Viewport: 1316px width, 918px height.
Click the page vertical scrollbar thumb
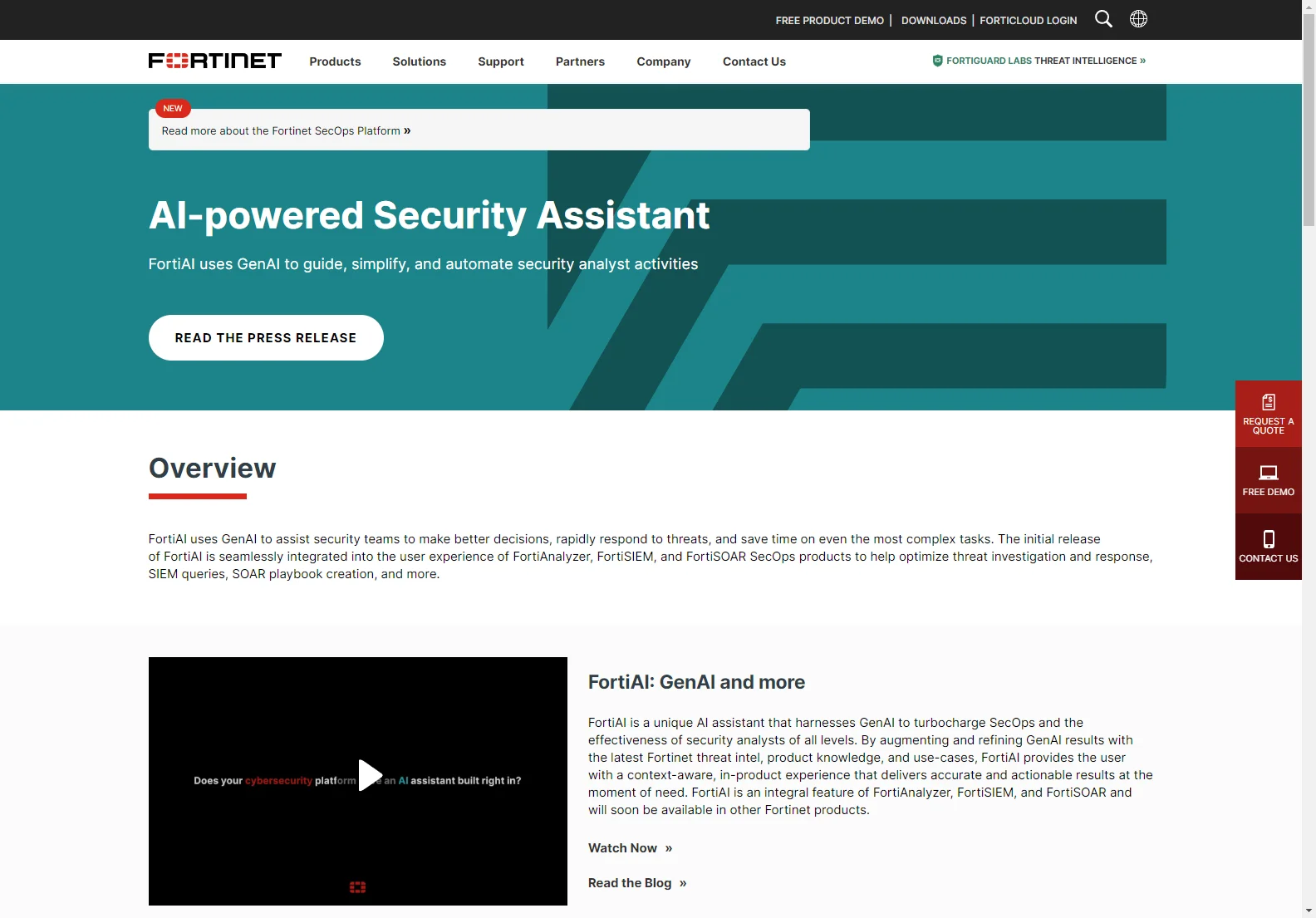click(1309, 120)
